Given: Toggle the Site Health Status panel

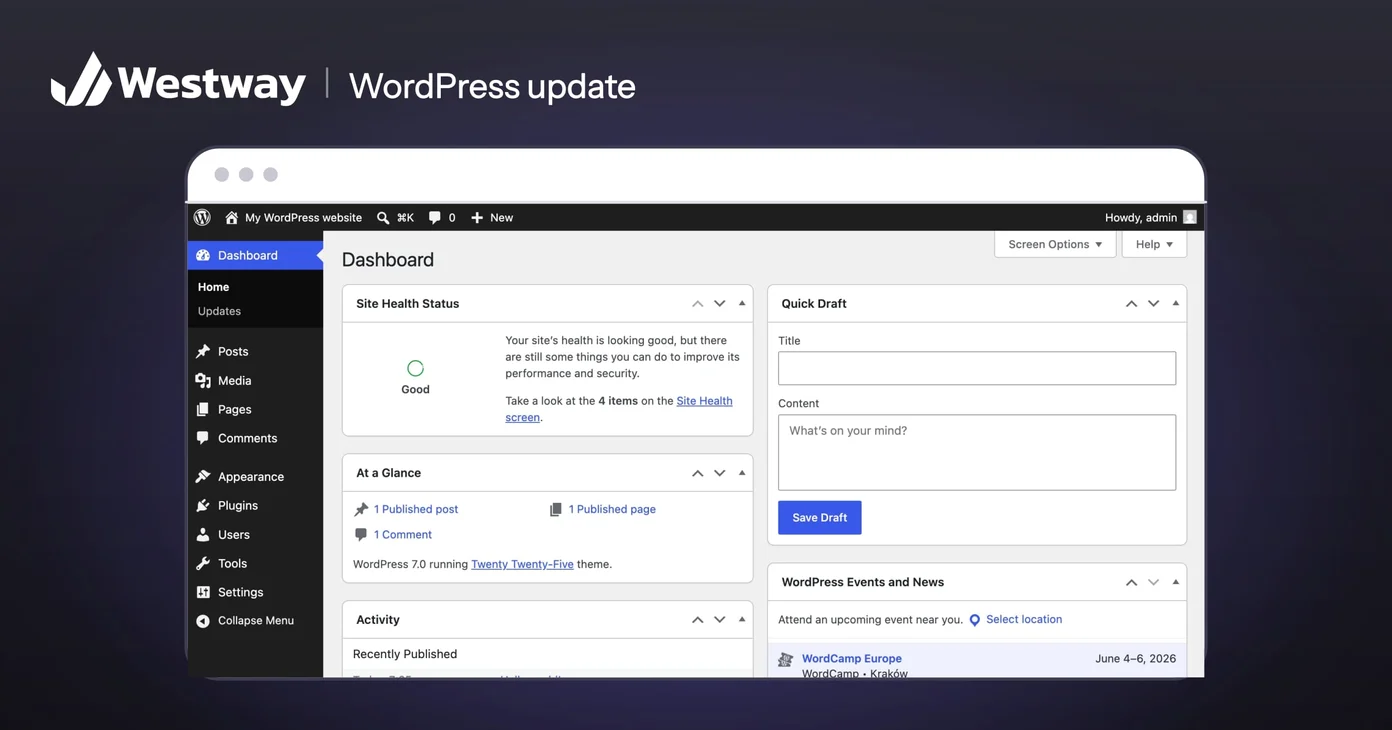Looking at the screenshot, I should [742, 303].
